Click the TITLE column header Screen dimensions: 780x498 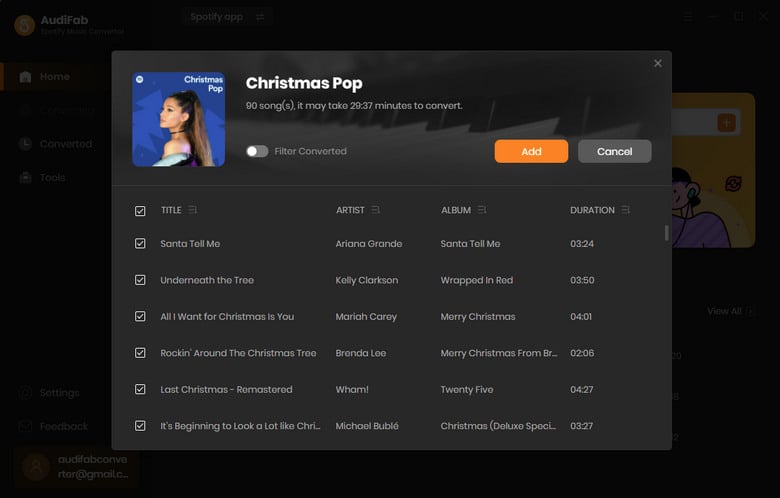coord(171,210)
